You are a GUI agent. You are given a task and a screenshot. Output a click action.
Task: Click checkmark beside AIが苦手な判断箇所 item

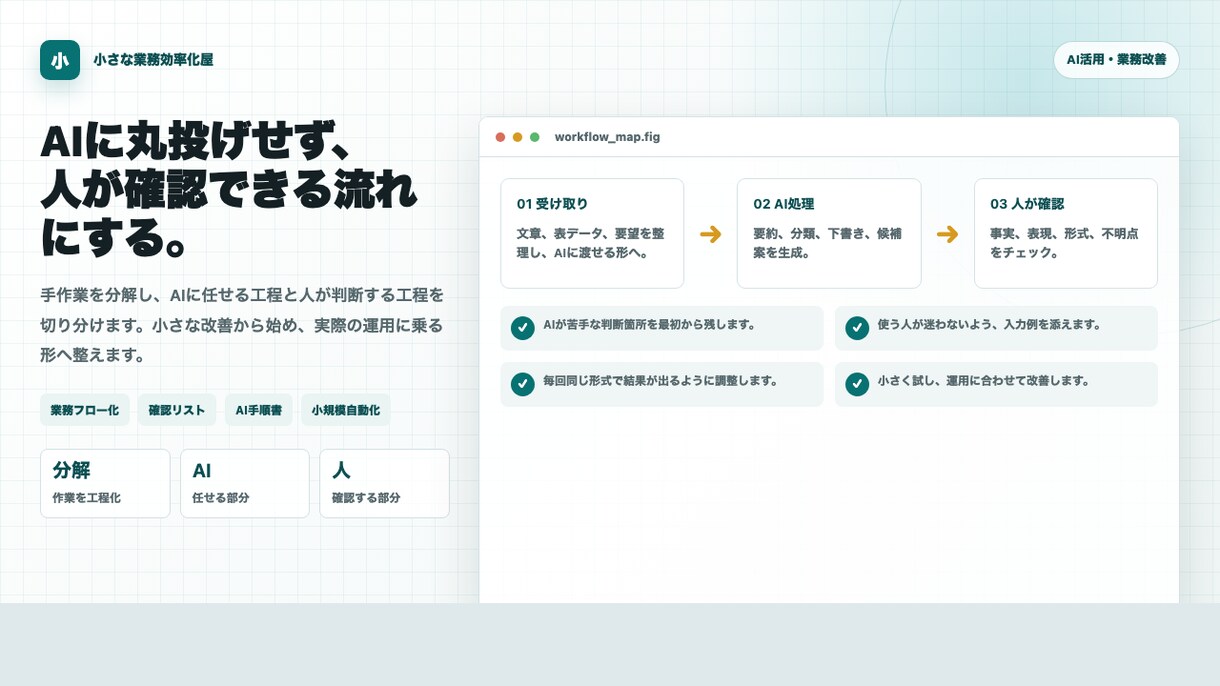pyautogui.click(x=522, y=328)
